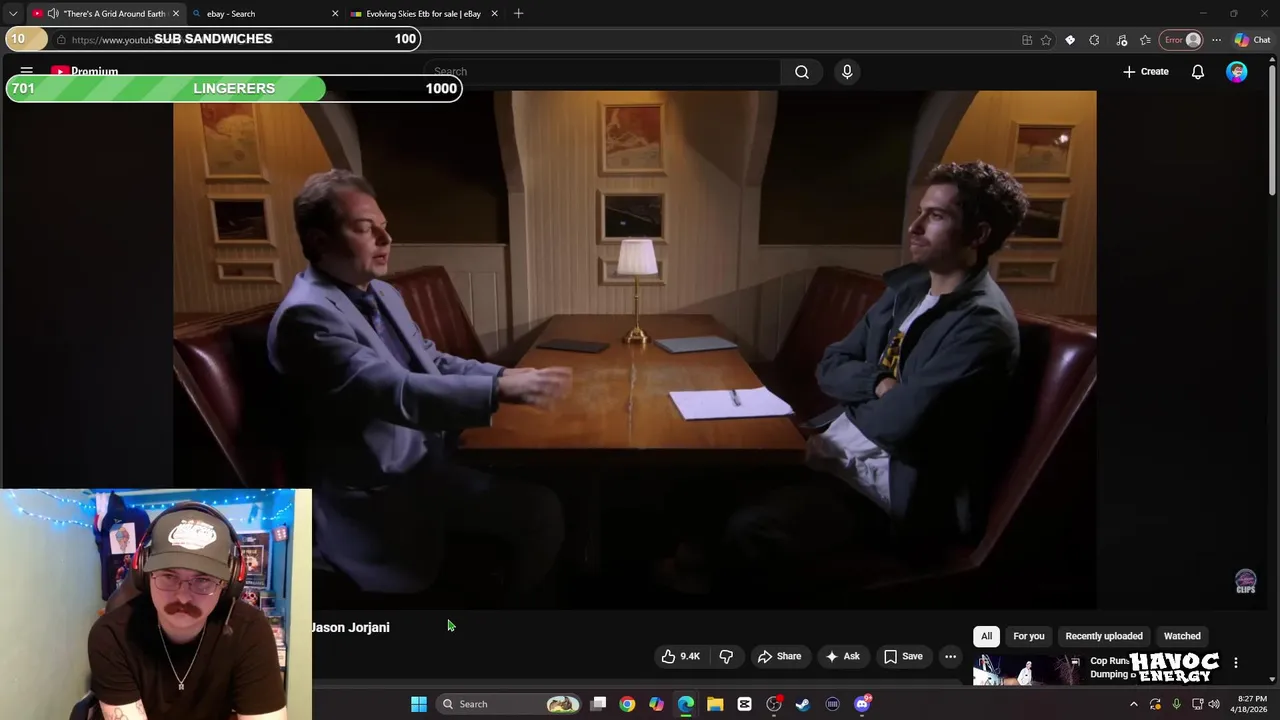Click the Error profile button in toolbar
This screenshot has width=1280, height=720.
tap(1181, 40)
